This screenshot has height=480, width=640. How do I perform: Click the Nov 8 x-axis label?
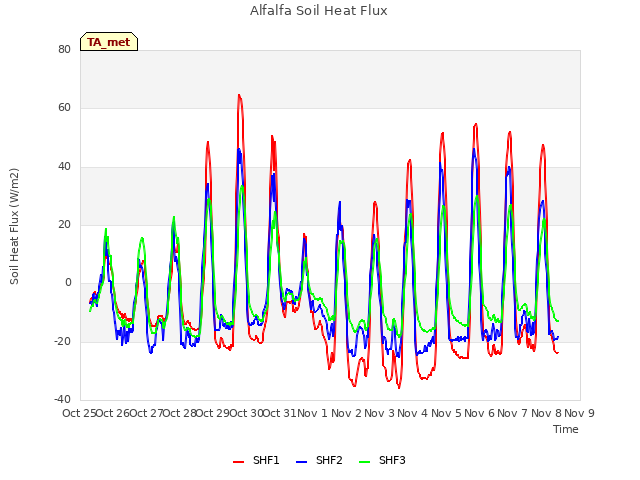click(546, 413)
